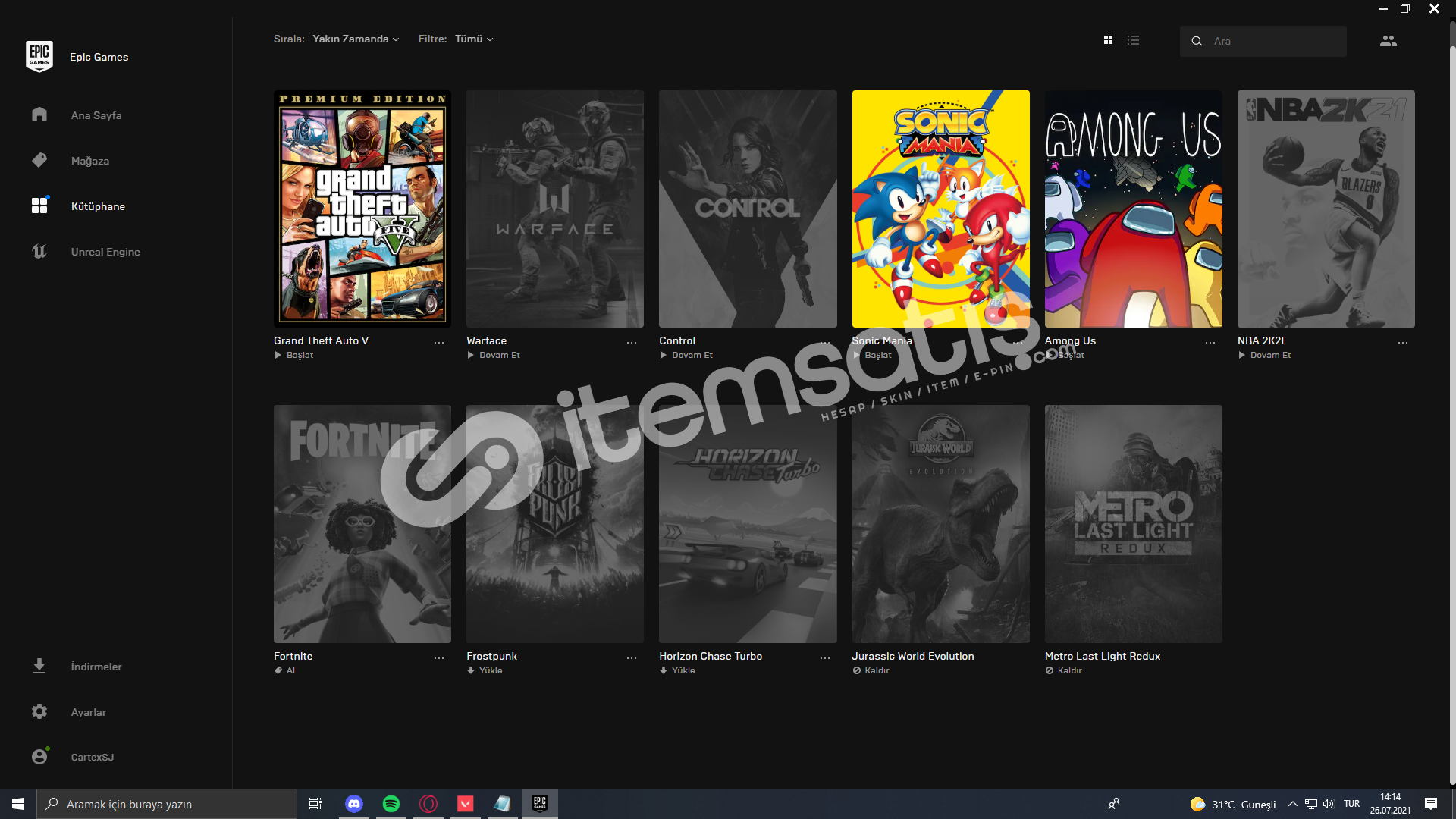Click Al under Fortnite
Viewport: 1456px width, 819px height.
click(284, 670)
